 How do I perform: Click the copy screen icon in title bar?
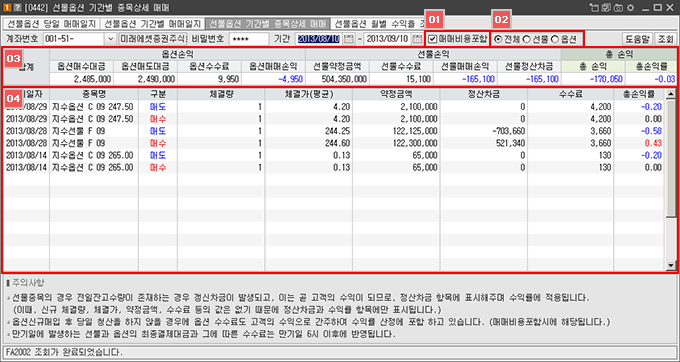pyautogui.click(x=606, y=7)
